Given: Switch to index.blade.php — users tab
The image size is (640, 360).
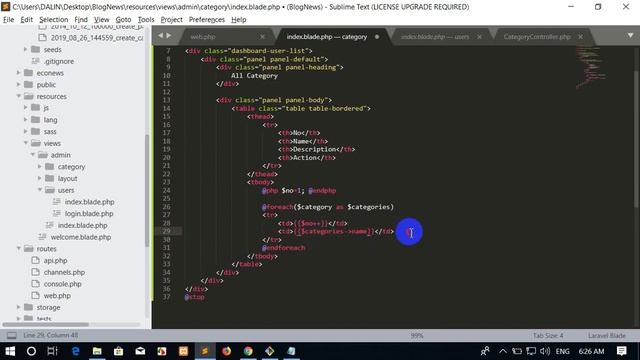Looking at the screenshot, I should (435, 37).
